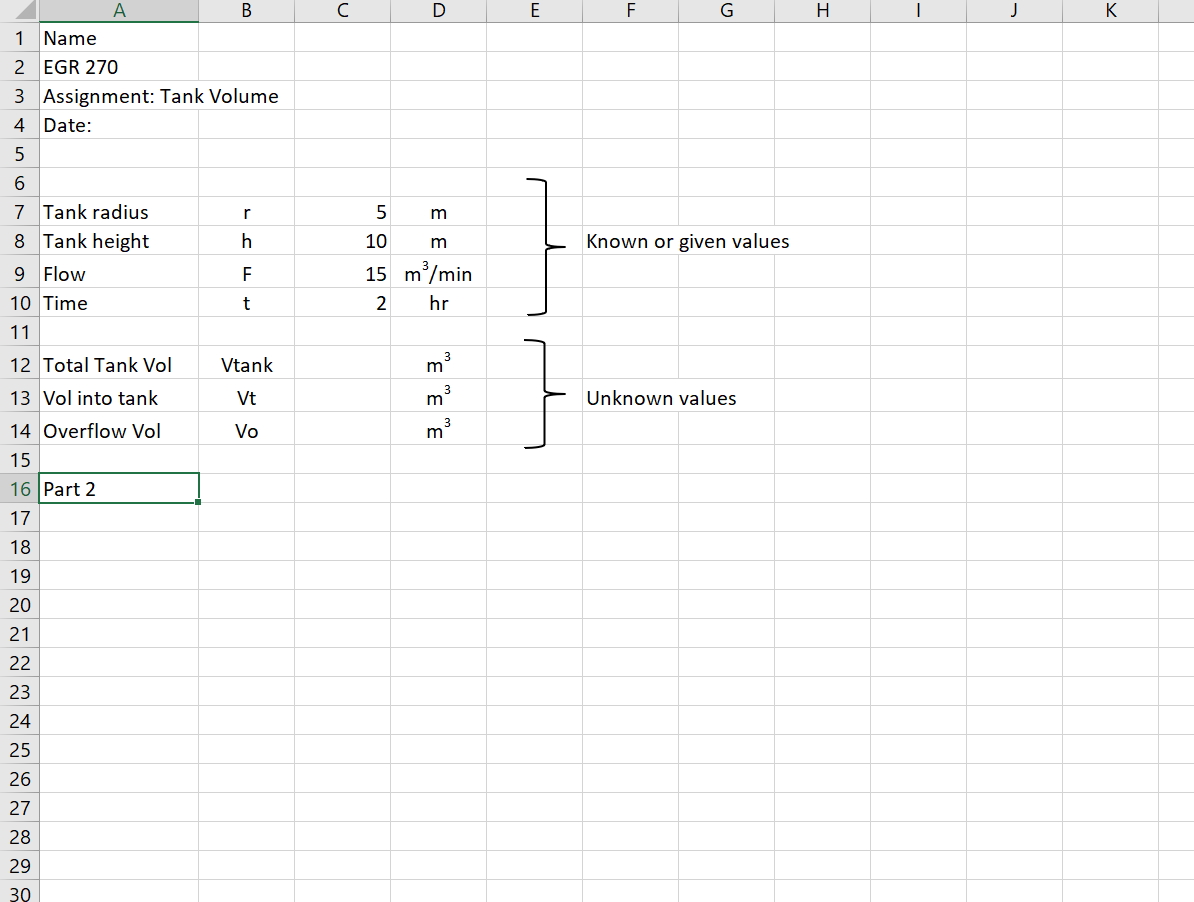Click the Select All corner button
Image resolution: width=1194 pixels, height=902 pixels.
20,10
